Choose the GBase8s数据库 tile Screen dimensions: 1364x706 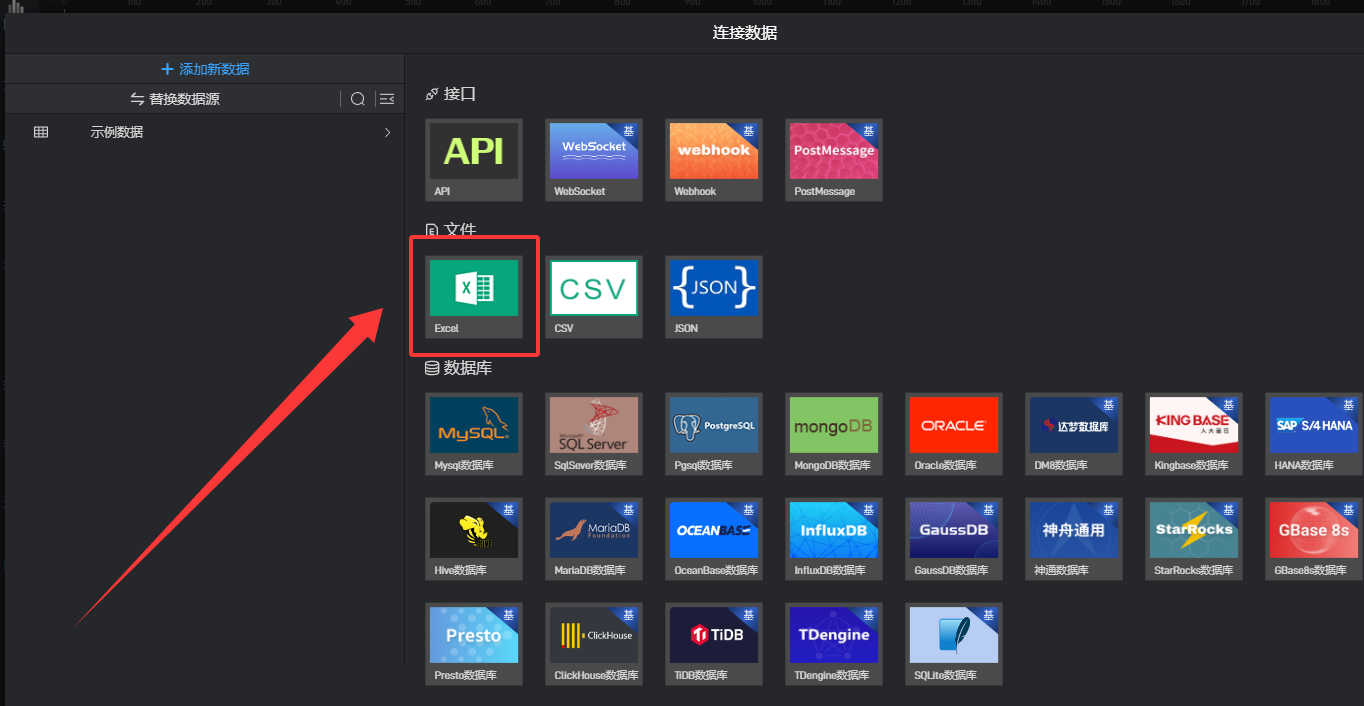1314,539
